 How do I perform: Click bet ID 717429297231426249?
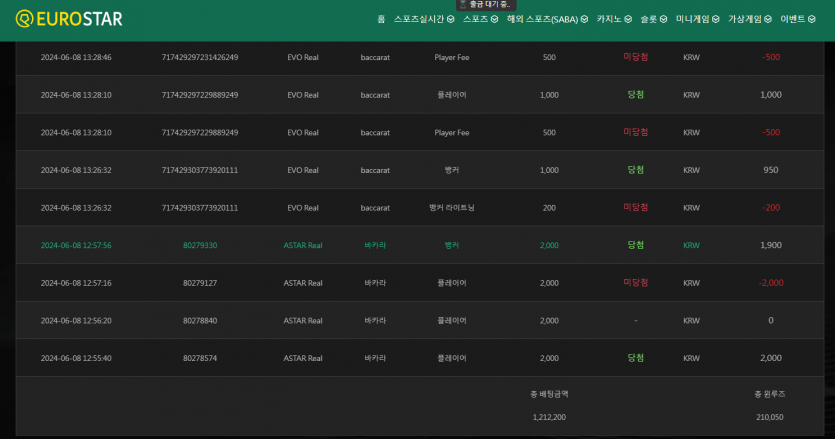pos(200,58)
